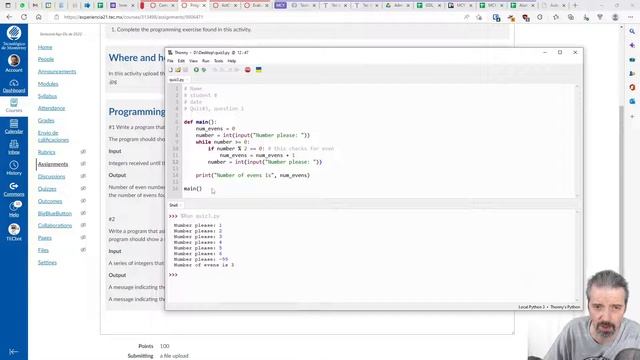The width and height of the screenshot is (640, 360).
Task: Open File menu in Thonny
Action: pyautogui.click(x=170, y=61)
